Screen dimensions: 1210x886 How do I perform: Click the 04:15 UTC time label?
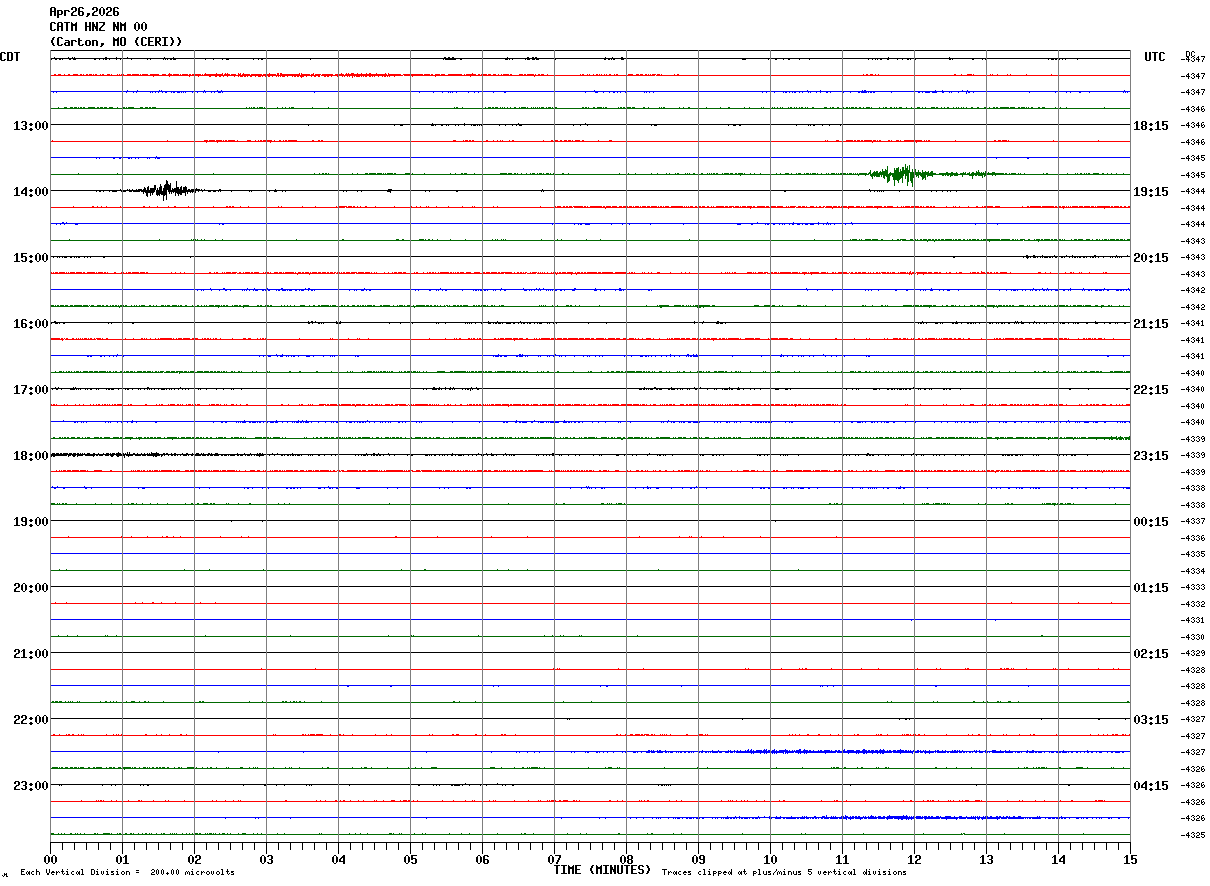tap(1151, 785)
